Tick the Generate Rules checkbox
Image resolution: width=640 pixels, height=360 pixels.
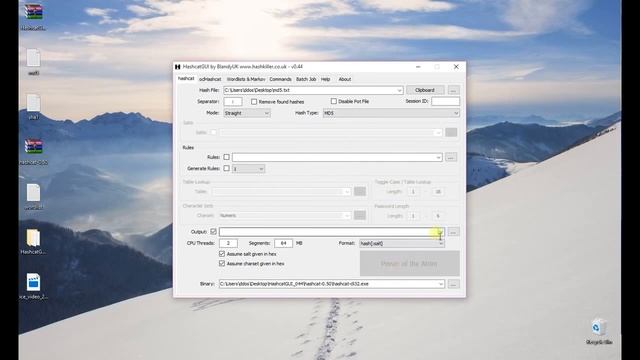(227, 168)
